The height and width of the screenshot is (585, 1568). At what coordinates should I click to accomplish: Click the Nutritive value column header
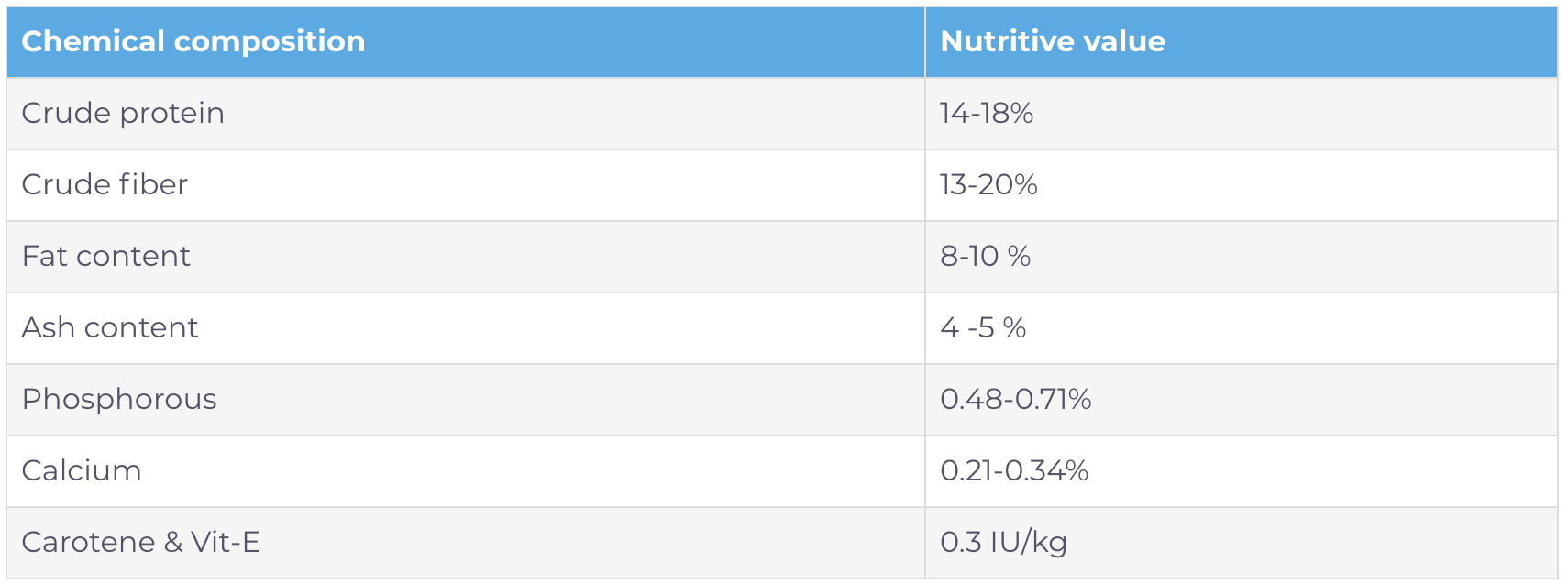[1053, 41]
